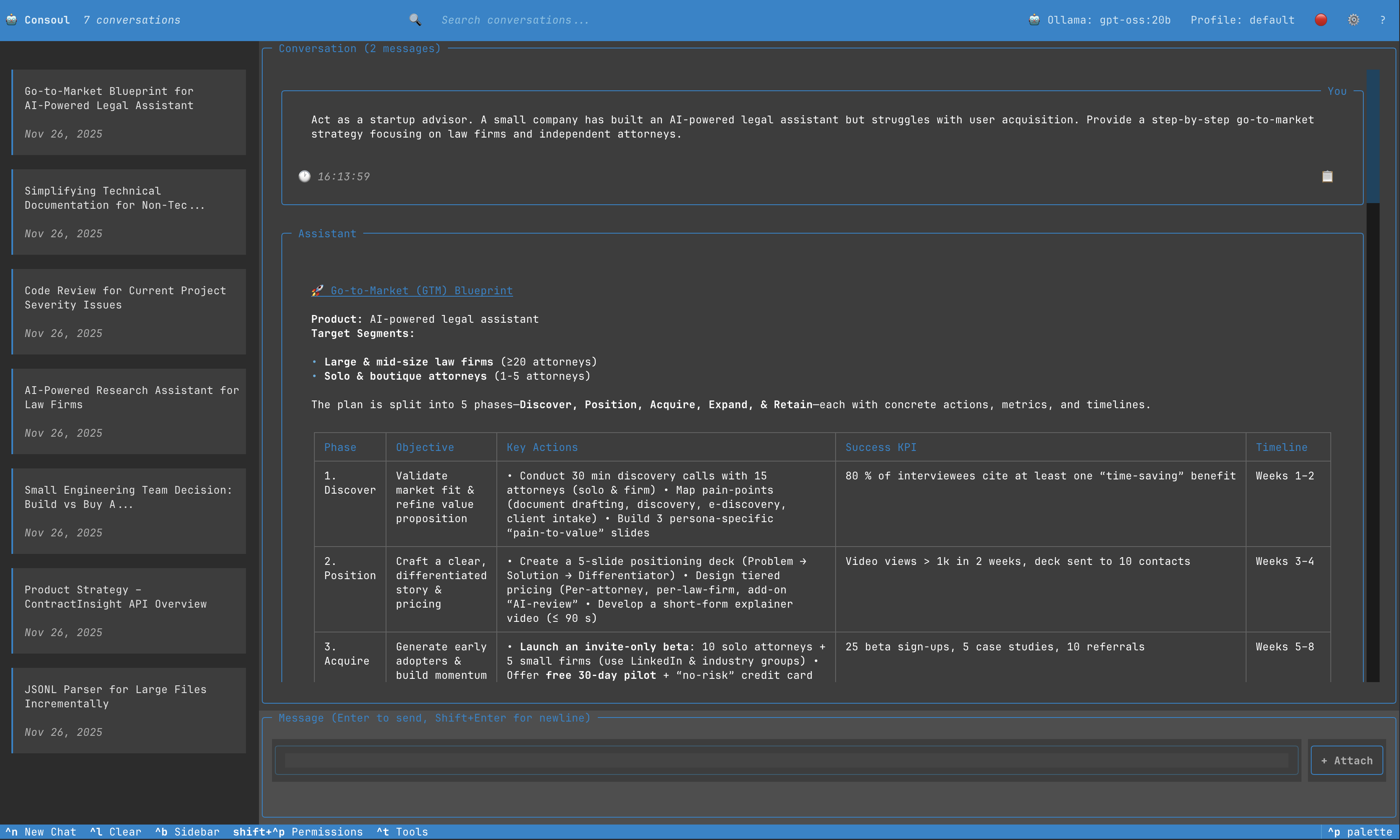Focus the message input field
The width and height of the screenshot is (1400, 840).
[786, 760]
